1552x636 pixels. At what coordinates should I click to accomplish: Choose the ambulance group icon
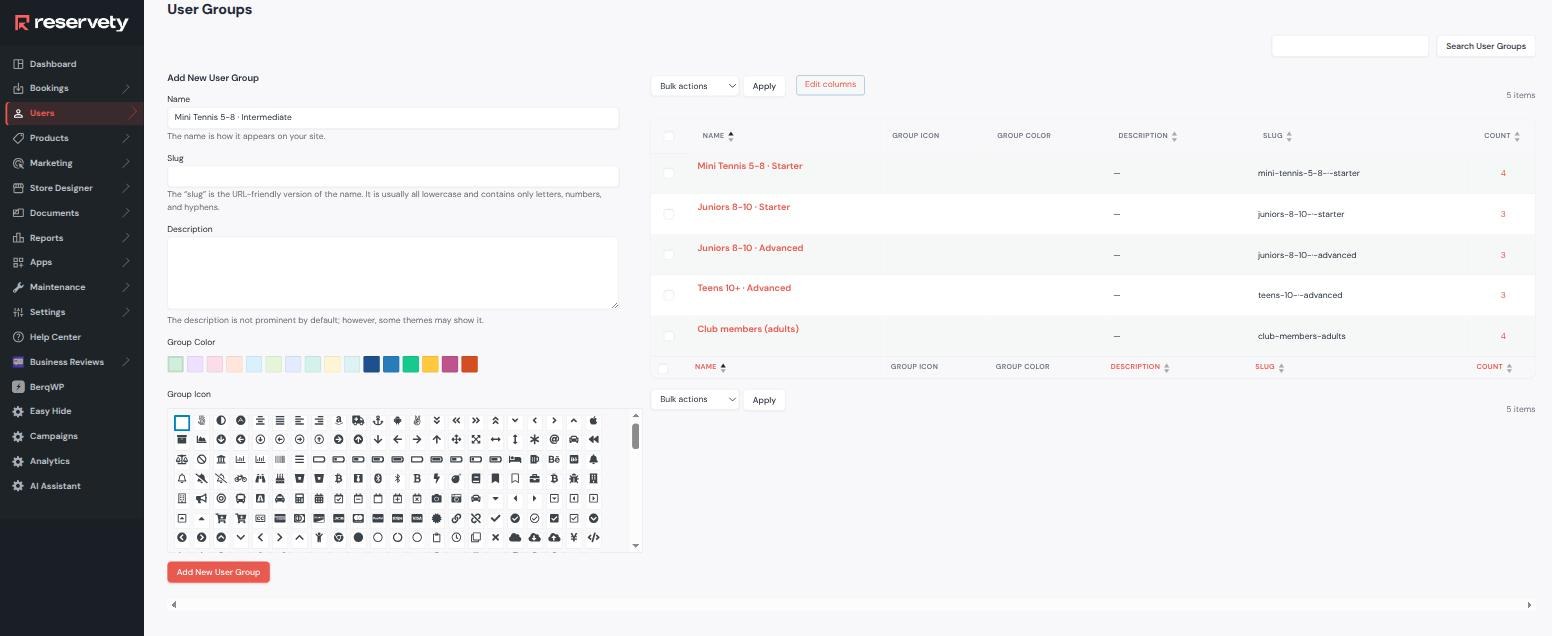tap(358, 421)
